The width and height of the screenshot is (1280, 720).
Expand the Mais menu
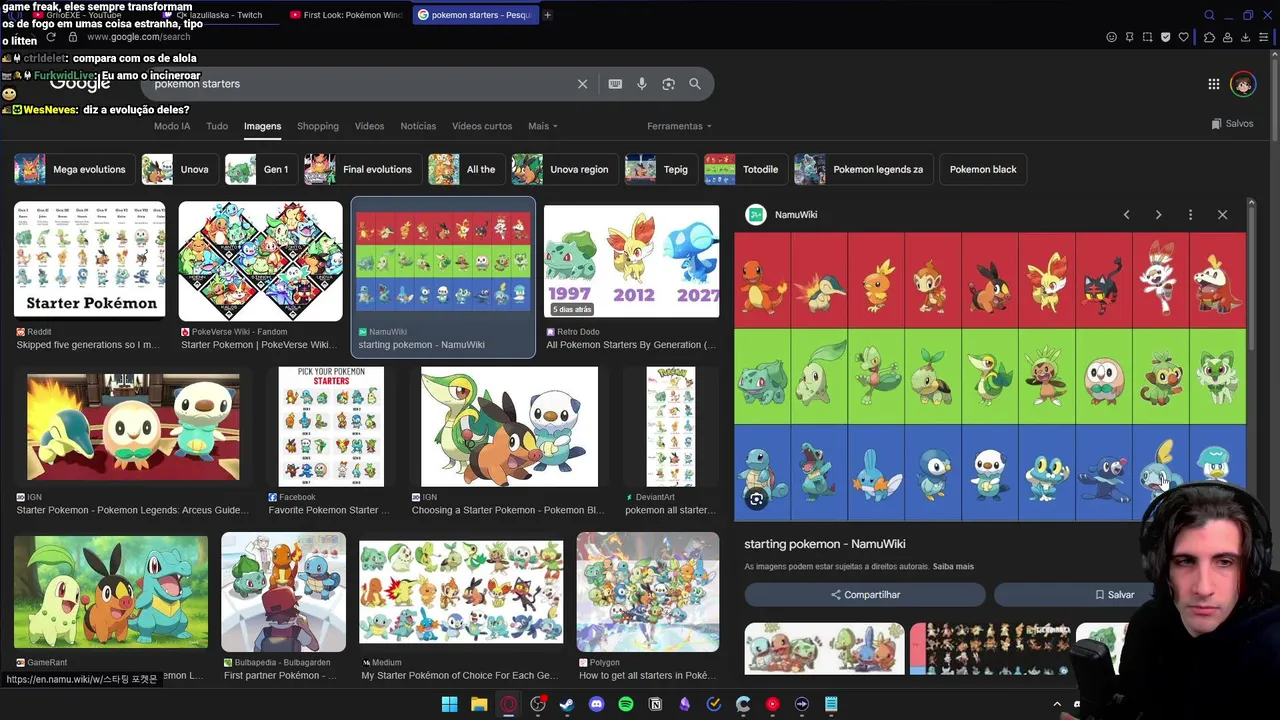coord(543,126)
